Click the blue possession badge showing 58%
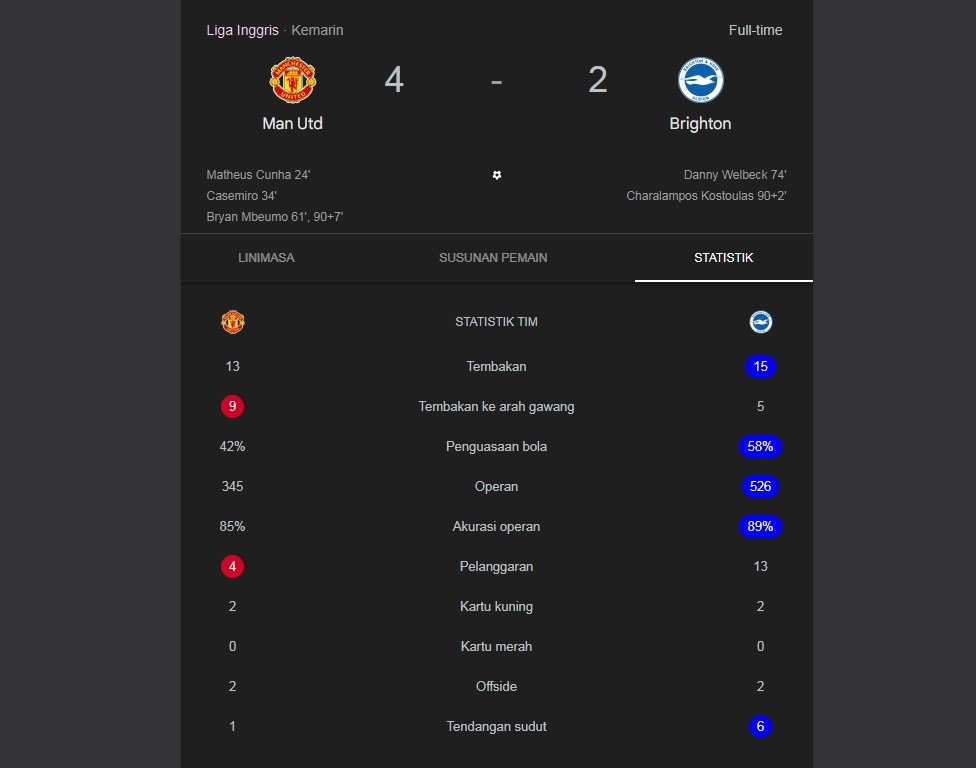The image size is (976, 768). (760, 446)
